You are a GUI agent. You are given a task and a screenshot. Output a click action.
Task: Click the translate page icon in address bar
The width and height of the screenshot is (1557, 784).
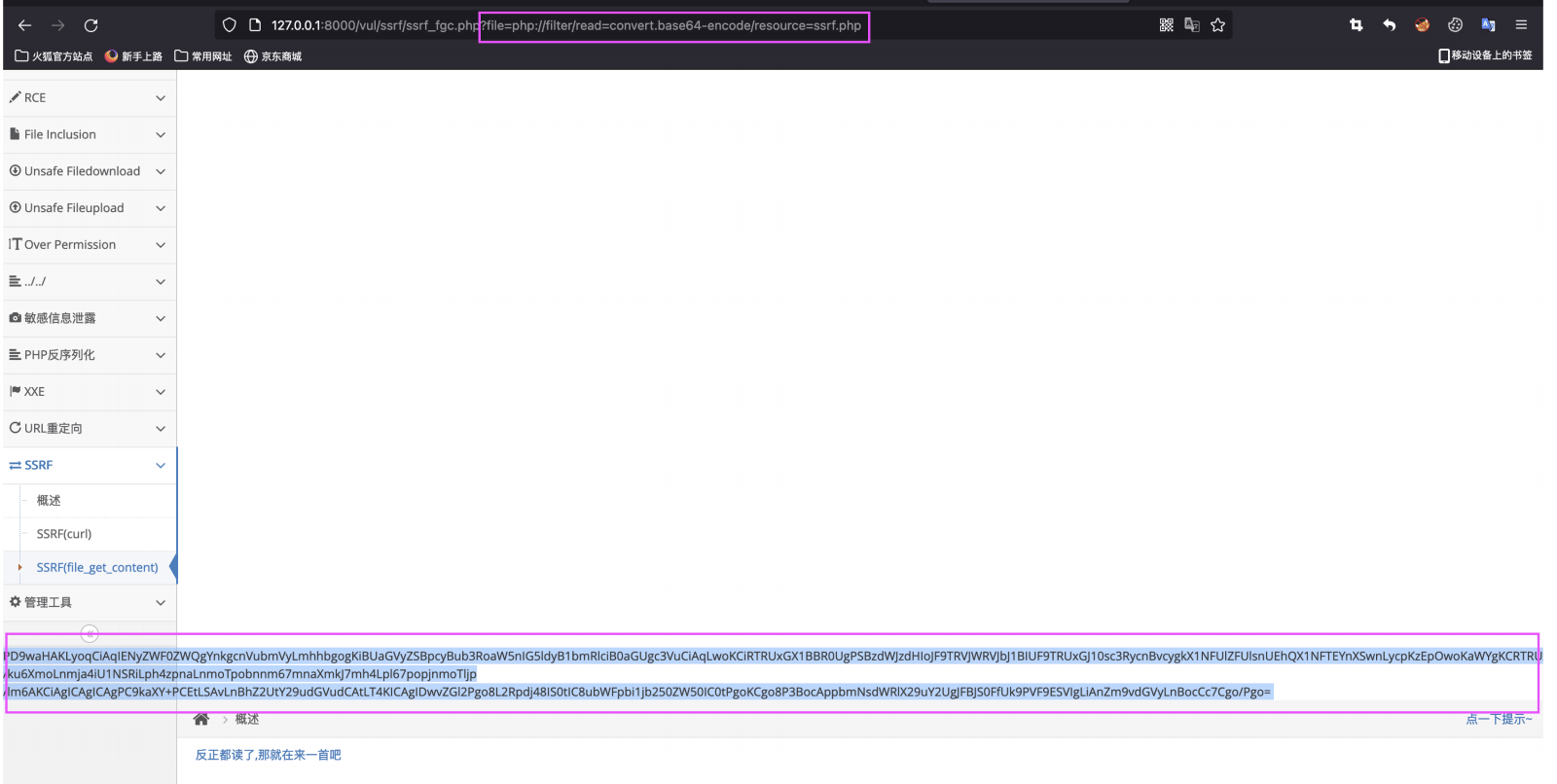(x=1191, y=25)
